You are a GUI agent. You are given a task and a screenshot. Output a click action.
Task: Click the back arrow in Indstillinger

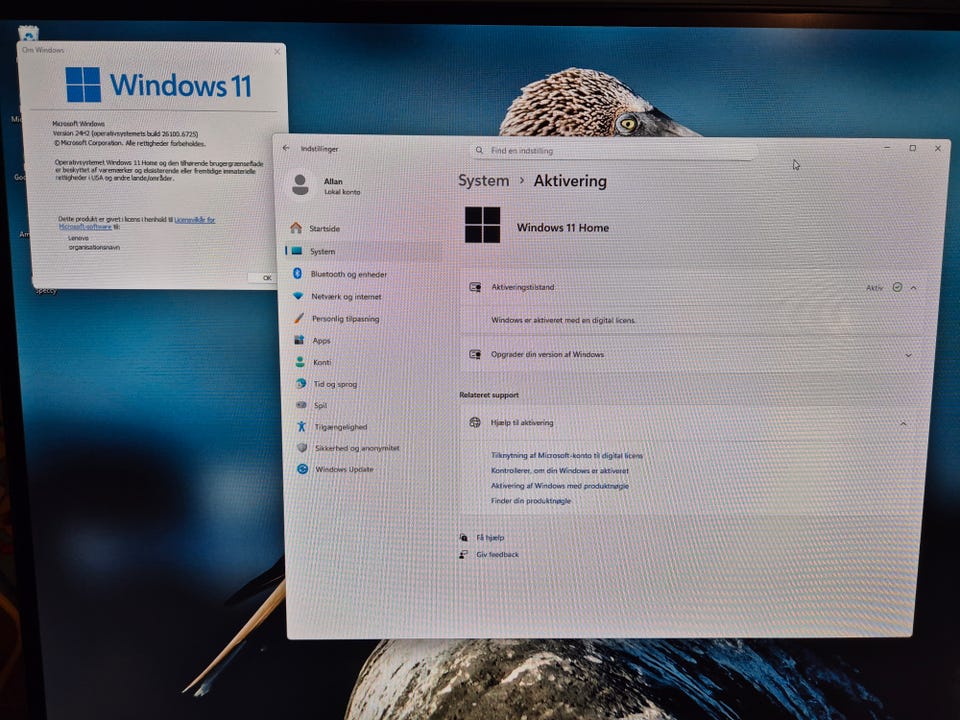click(x=286, y=148)
